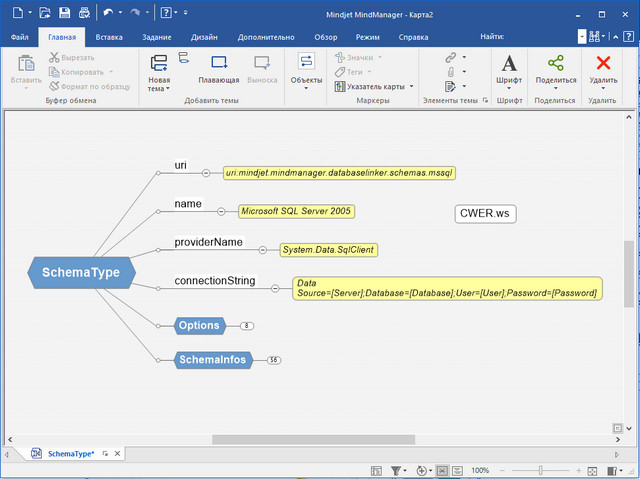
Task: Collapse the connectionString branch
Action: coord(275,288)
